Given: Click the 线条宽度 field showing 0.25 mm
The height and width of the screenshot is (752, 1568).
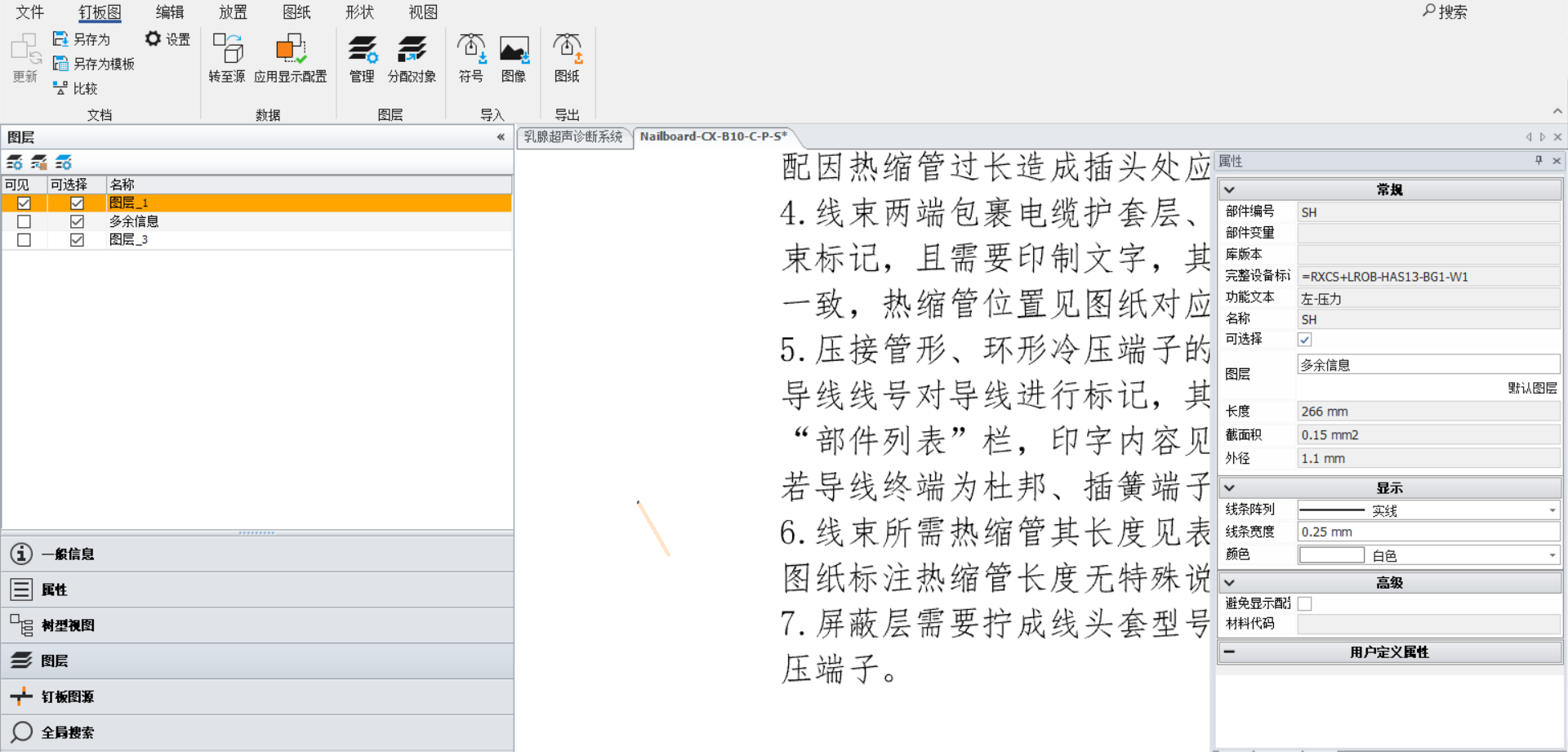Looking at the screenshot, I should coord(1428,532).
